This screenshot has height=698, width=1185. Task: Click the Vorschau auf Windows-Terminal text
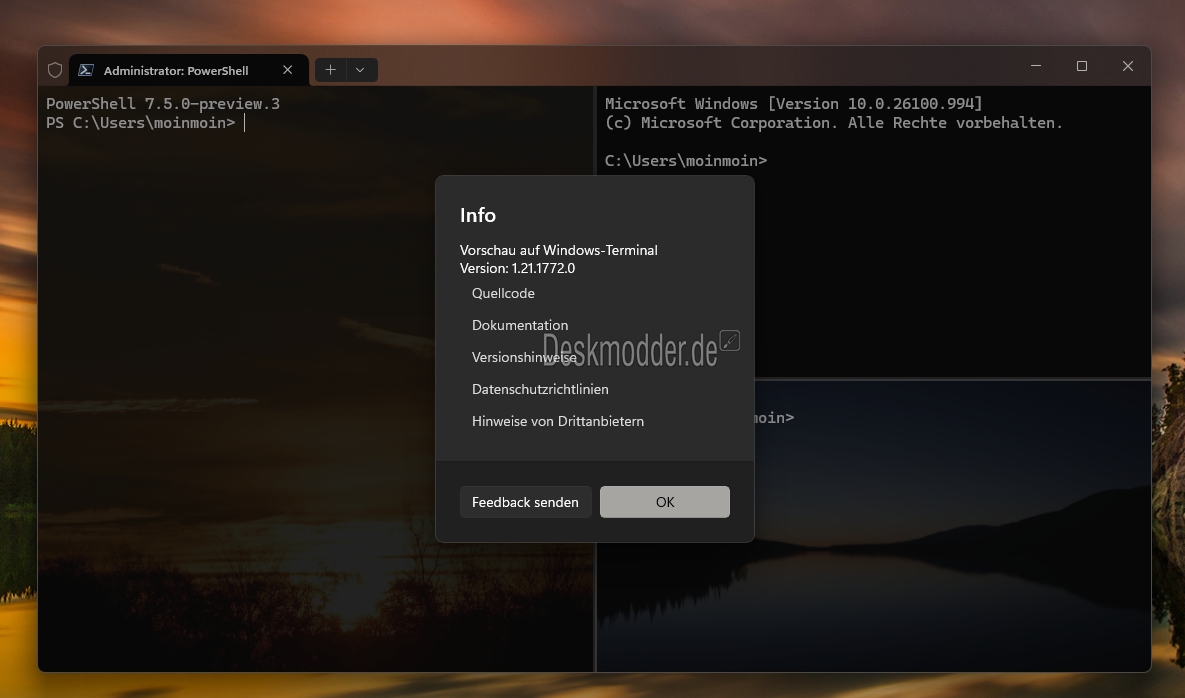pos(558,250)
